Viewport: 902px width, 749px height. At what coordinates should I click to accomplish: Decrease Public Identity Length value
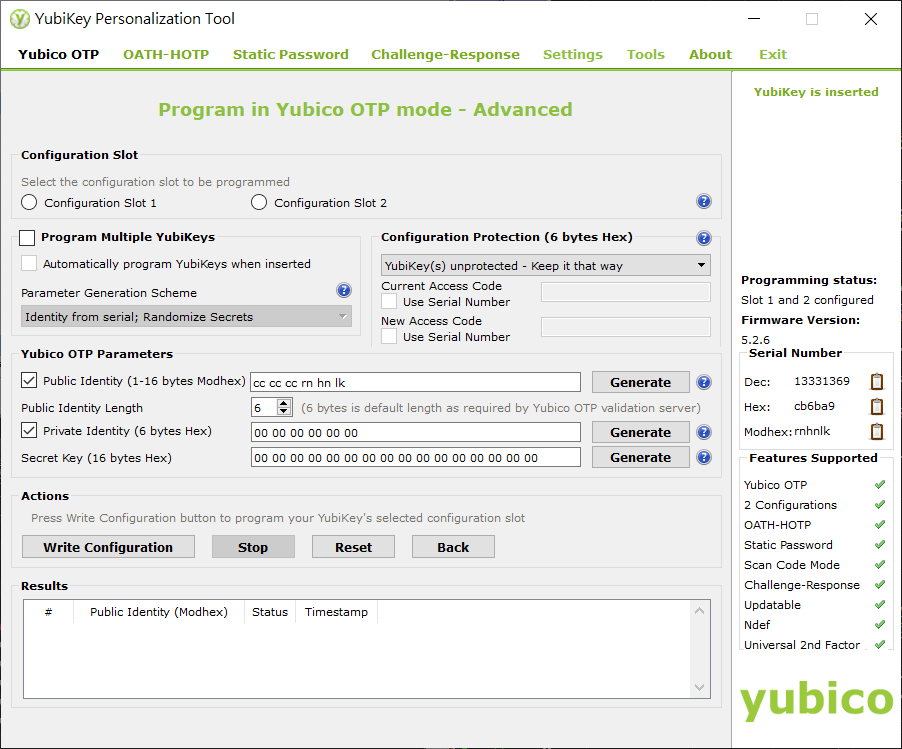(x=284, y=411)
